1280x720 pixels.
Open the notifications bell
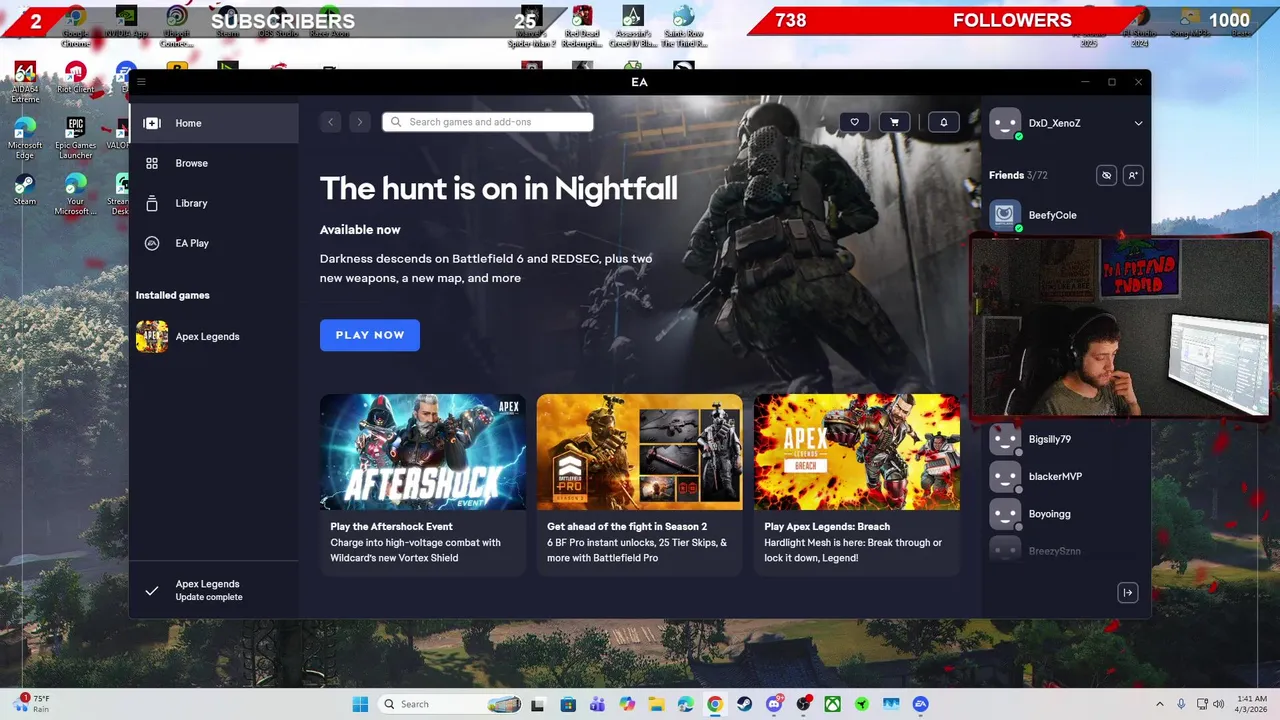tap(943, 122)
